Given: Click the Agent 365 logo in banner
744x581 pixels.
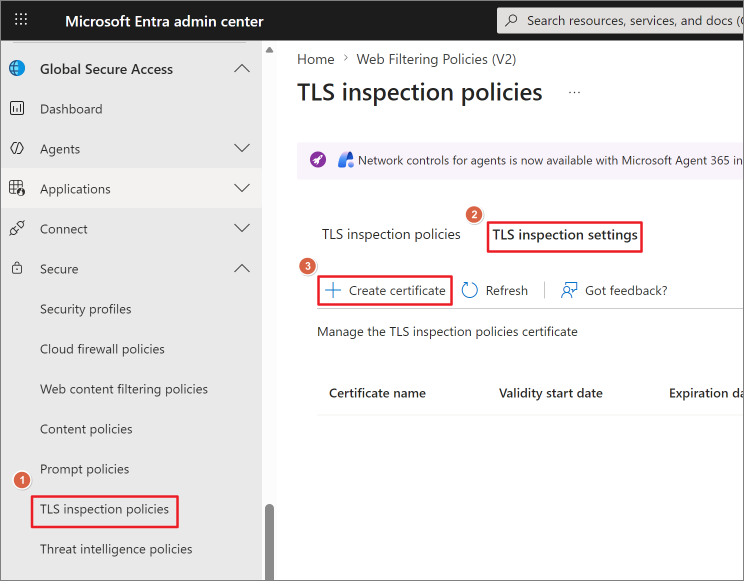Looking at the screenshot, I should (346, 160).
